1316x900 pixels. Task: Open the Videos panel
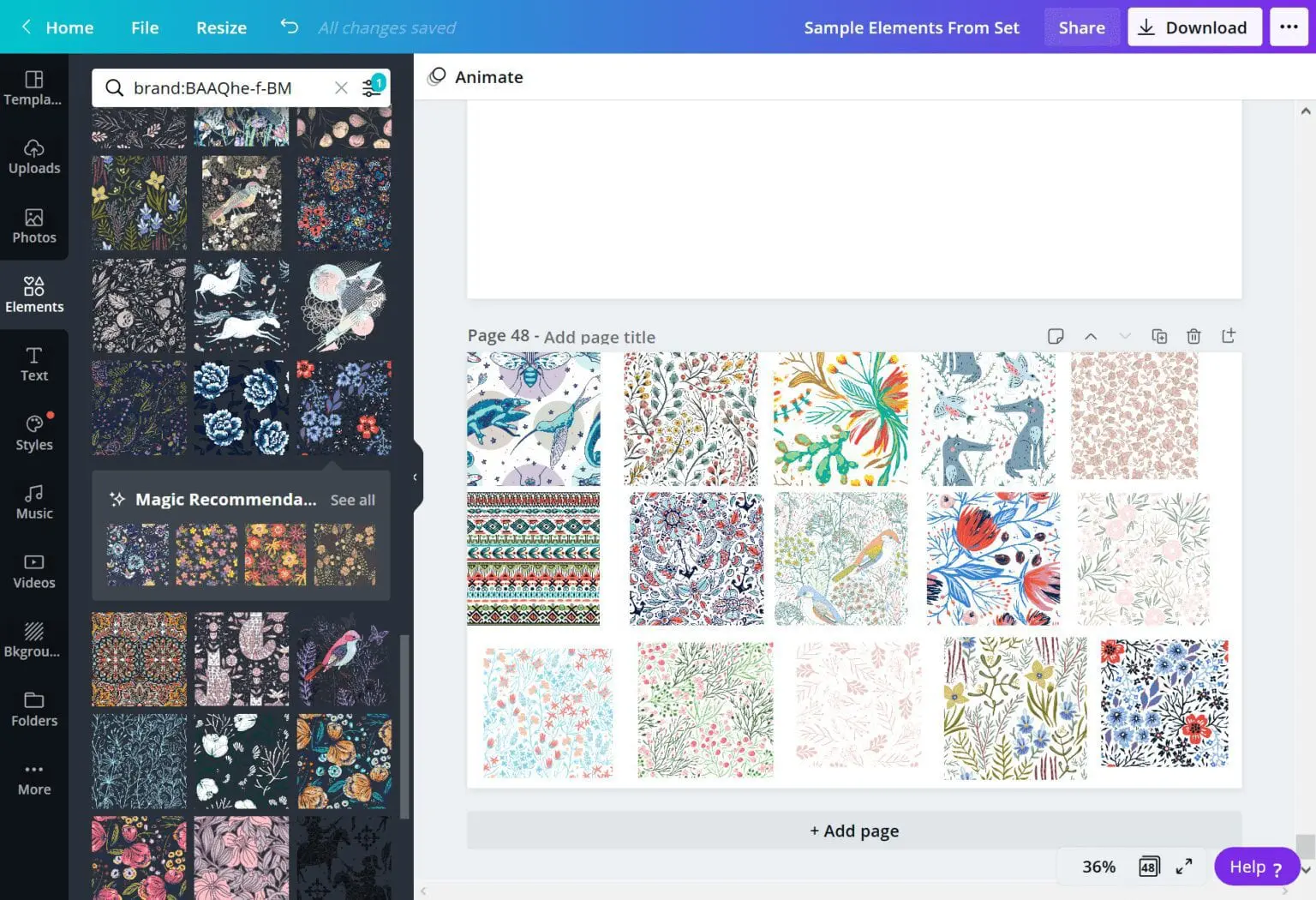34,571
